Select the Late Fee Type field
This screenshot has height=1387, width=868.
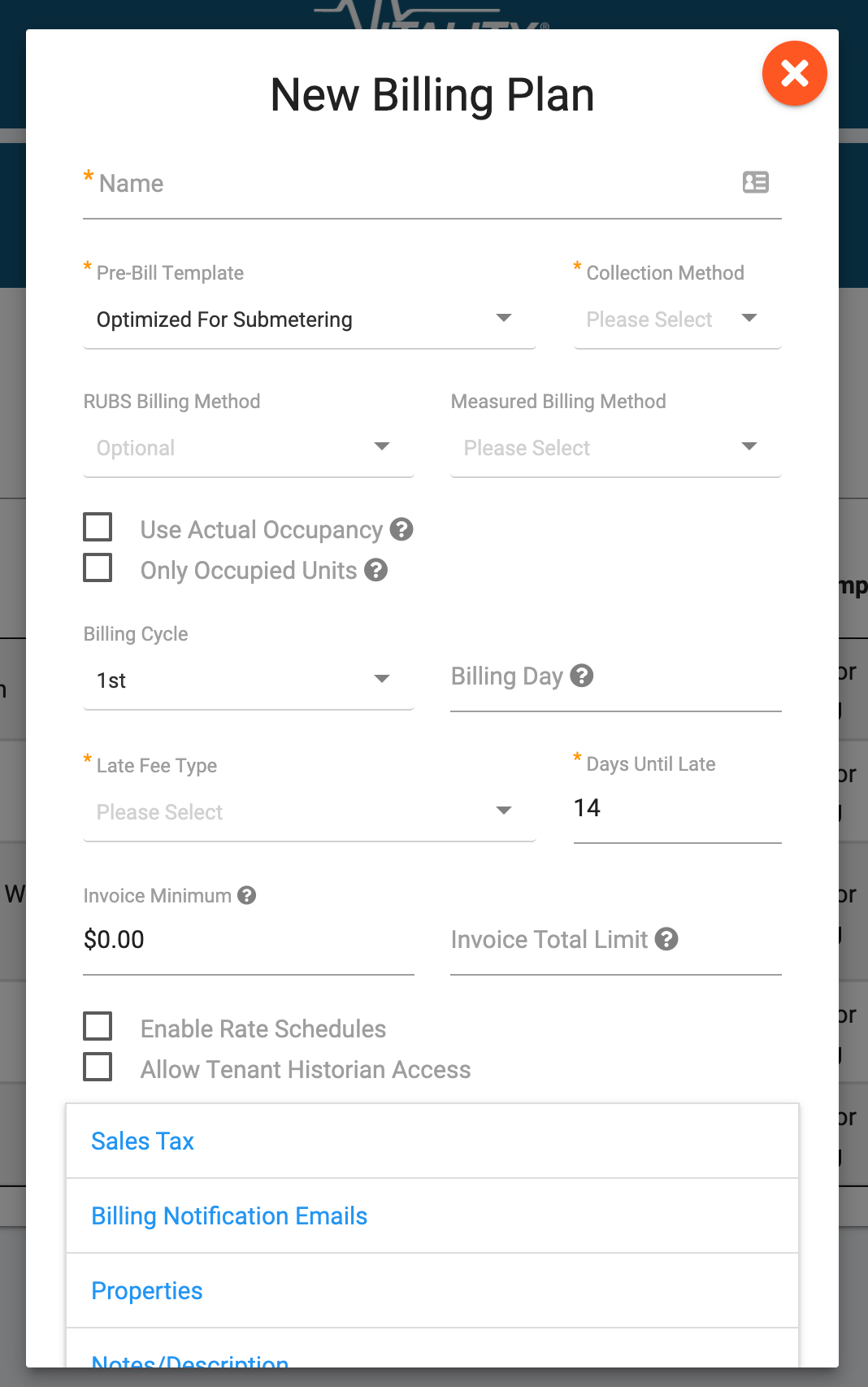point(309,811)
